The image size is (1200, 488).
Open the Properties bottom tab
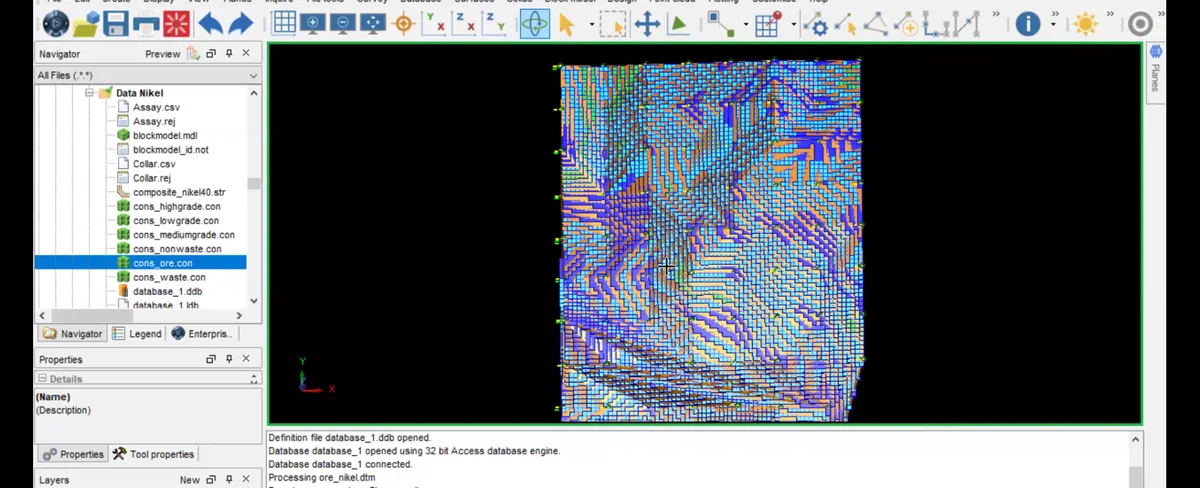click(x=72, y=454)
